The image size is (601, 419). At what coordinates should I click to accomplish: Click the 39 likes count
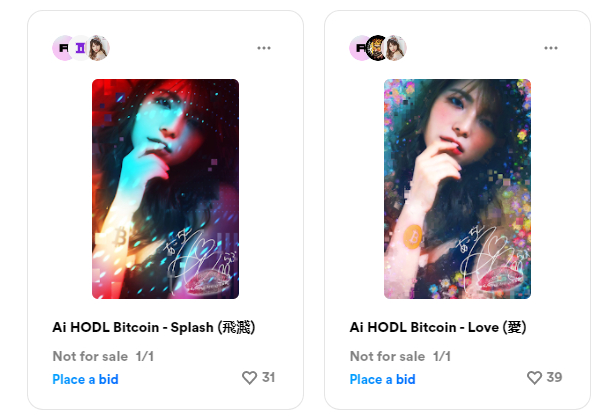pyautogui.click(x=554, y=378)
